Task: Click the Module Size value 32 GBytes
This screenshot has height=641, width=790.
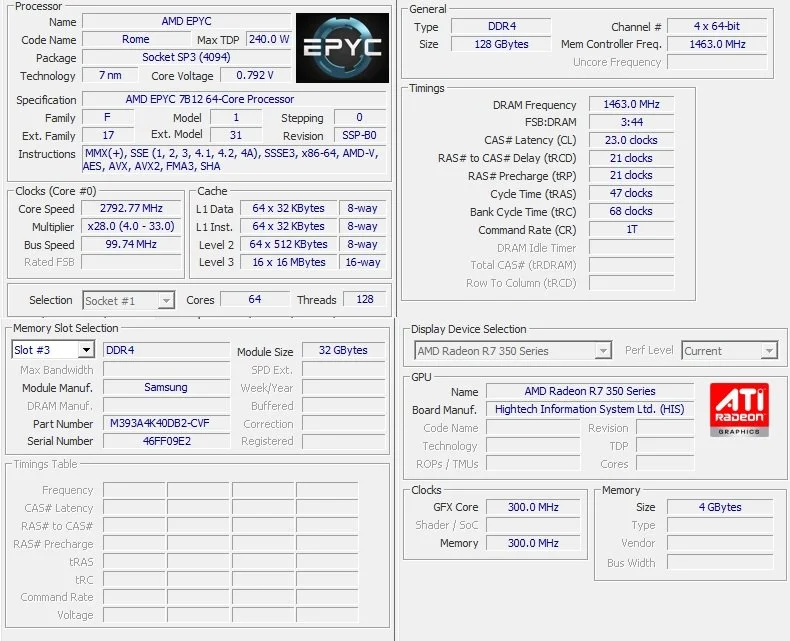Action: (x=343, y=350)
